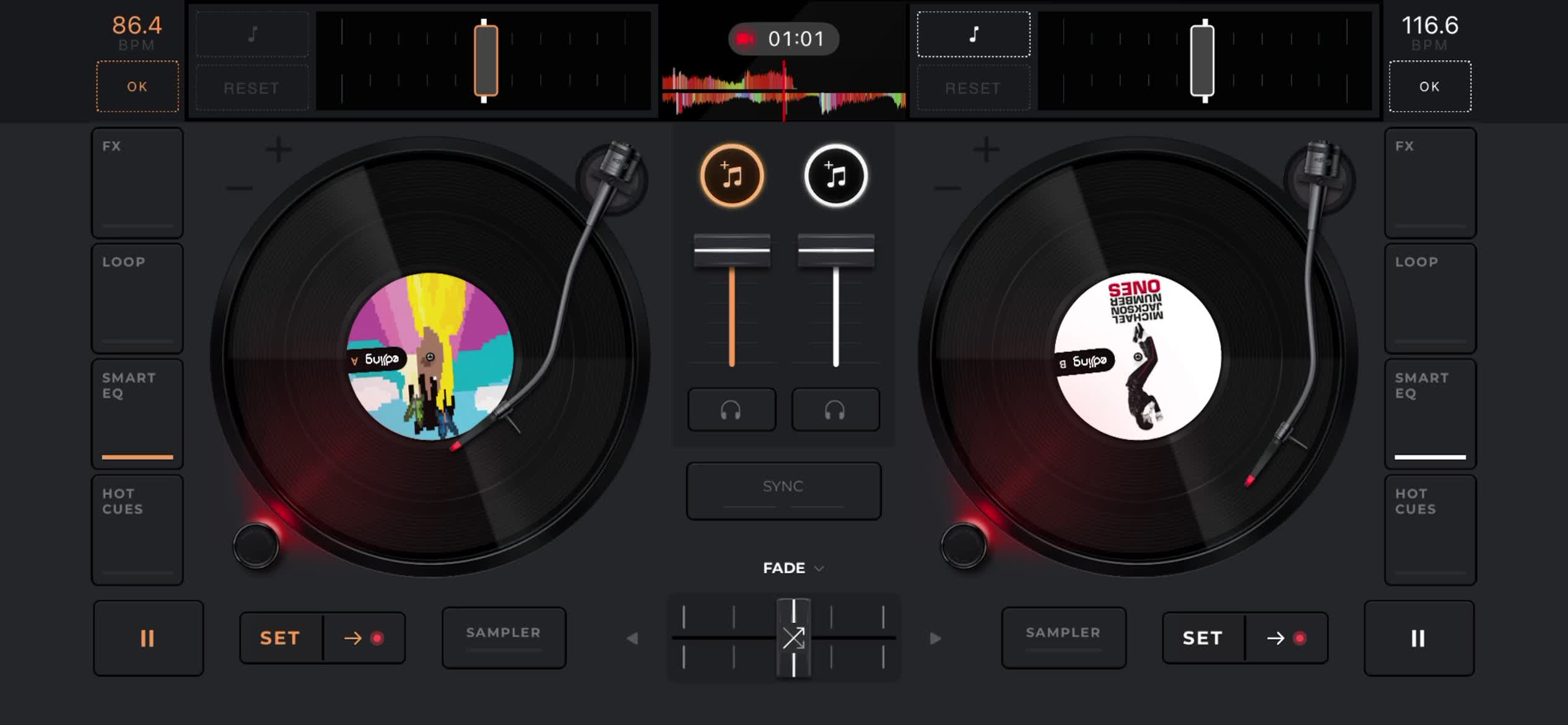
Task: Open the left deck FX panel
Action: click(137, 183)
